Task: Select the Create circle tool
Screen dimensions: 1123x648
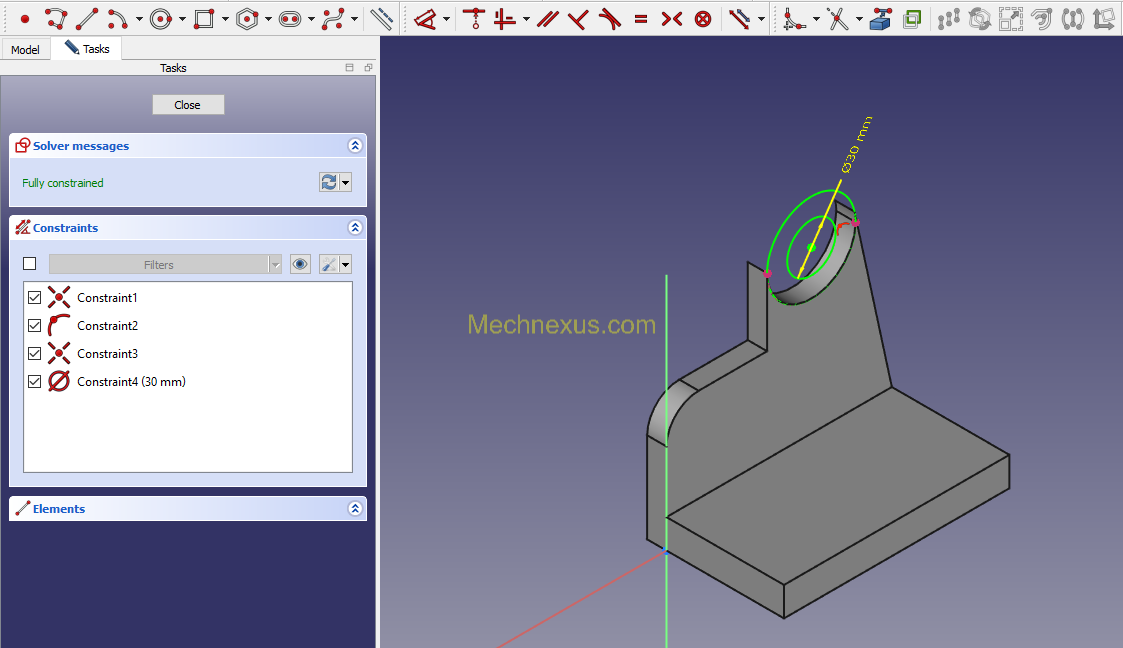Action: 161,19
